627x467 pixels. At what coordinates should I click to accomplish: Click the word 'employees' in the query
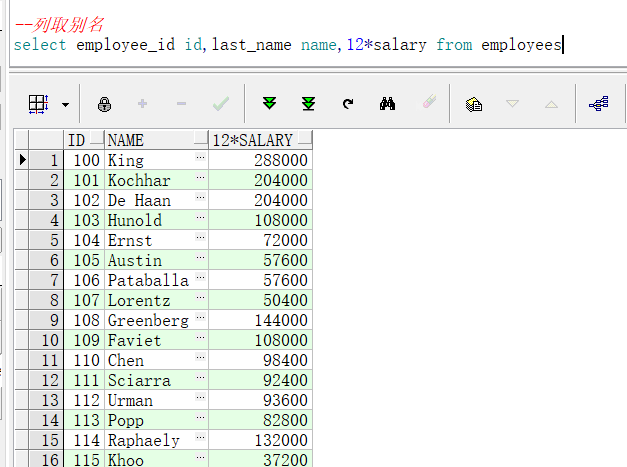[x=521, y=46]
